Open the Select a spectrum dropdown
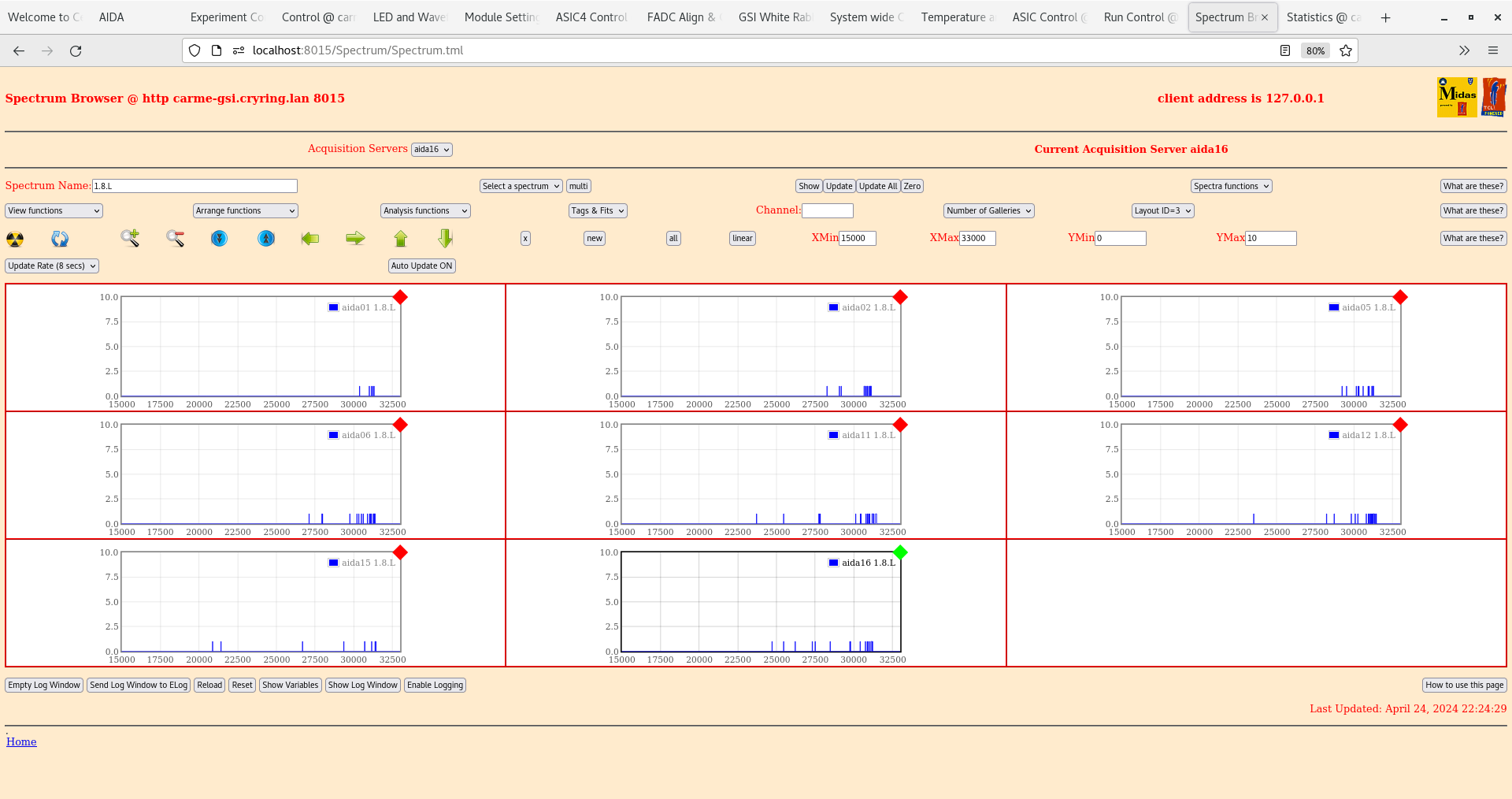The height and width of the screenshot is (799, 1512). click(520, 186)
